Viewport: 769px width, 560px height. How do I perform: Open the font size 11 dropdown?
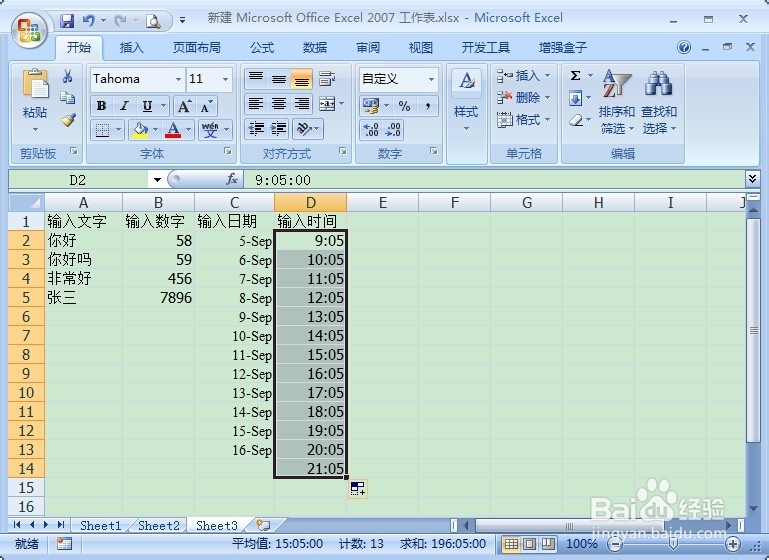(x=225, y=79)
